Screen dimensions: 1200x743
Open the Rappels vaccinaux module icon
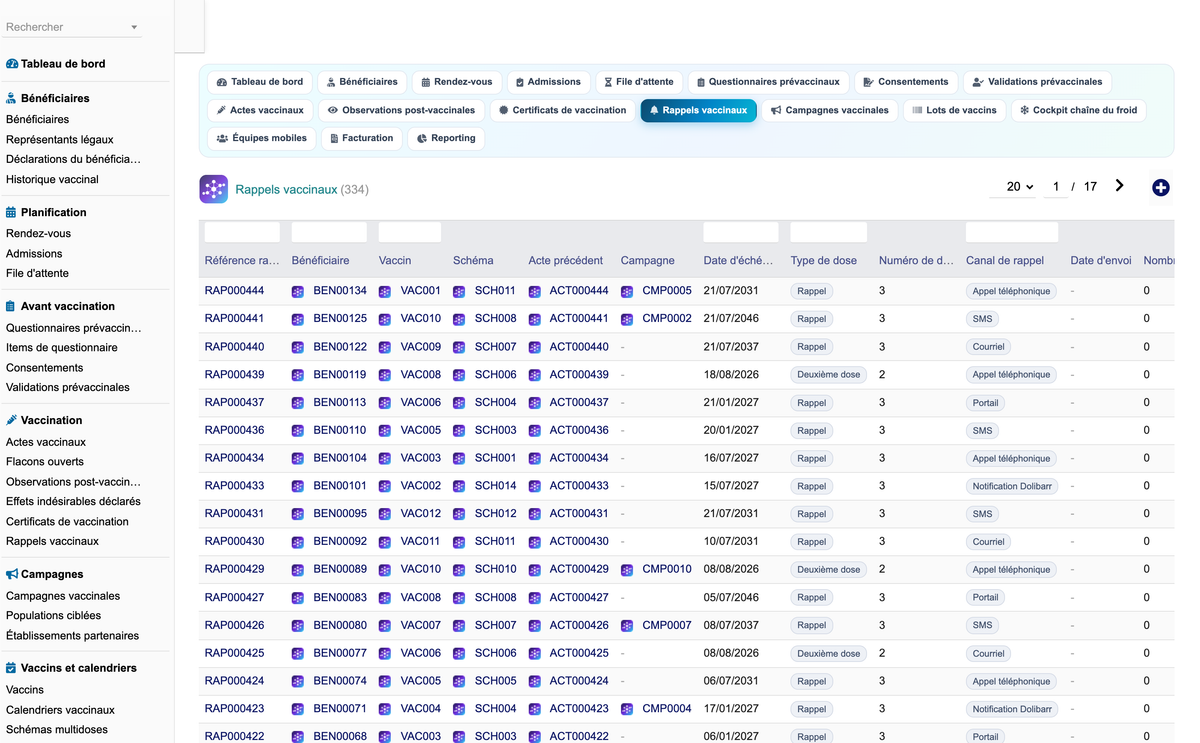coord(213,189)
